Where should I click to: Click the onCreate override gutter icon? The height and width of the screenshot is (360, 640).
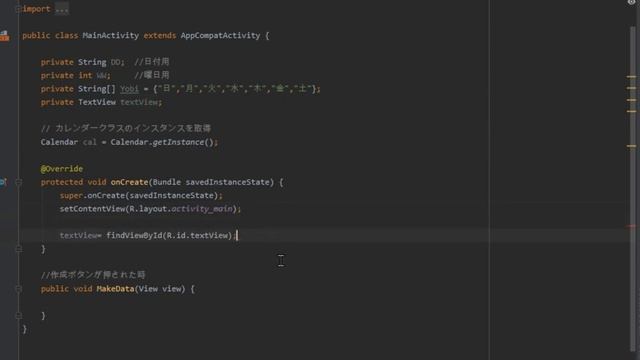click(x=3, y=182)
